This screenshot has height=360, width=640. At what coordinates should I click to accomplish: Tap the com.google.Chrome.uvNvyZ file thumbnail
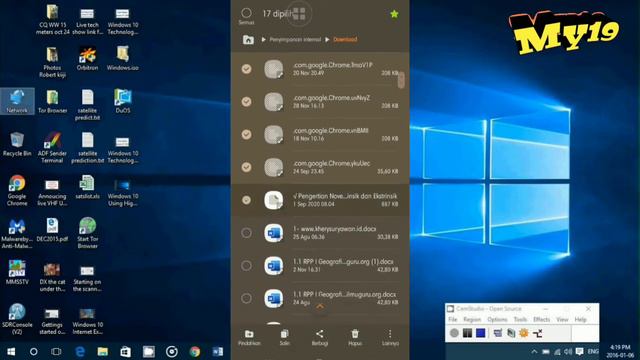pos(273,102)
